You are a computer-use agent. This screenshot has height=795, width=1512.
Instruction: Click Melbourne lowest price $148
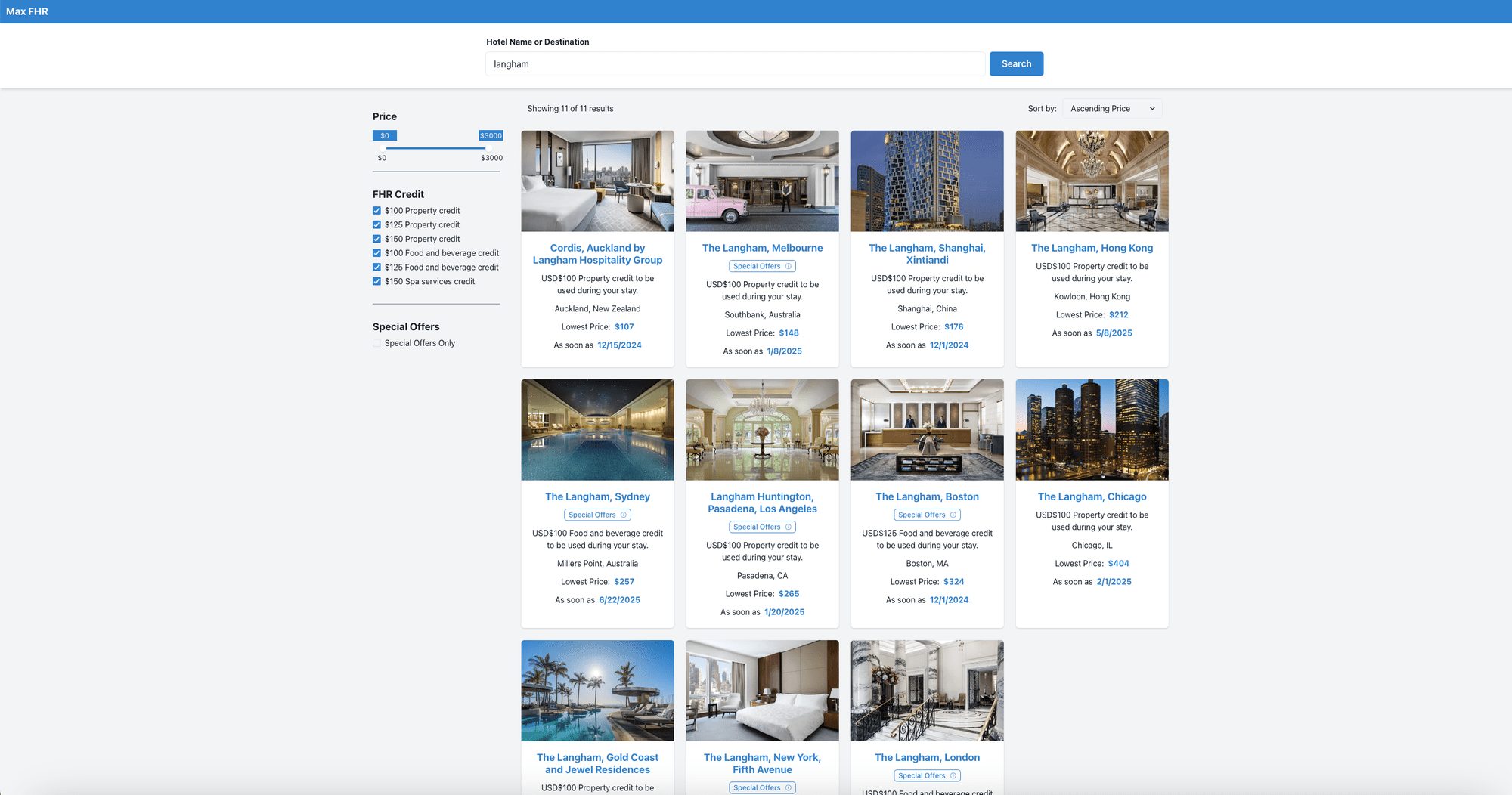click(x=789, y=333)
